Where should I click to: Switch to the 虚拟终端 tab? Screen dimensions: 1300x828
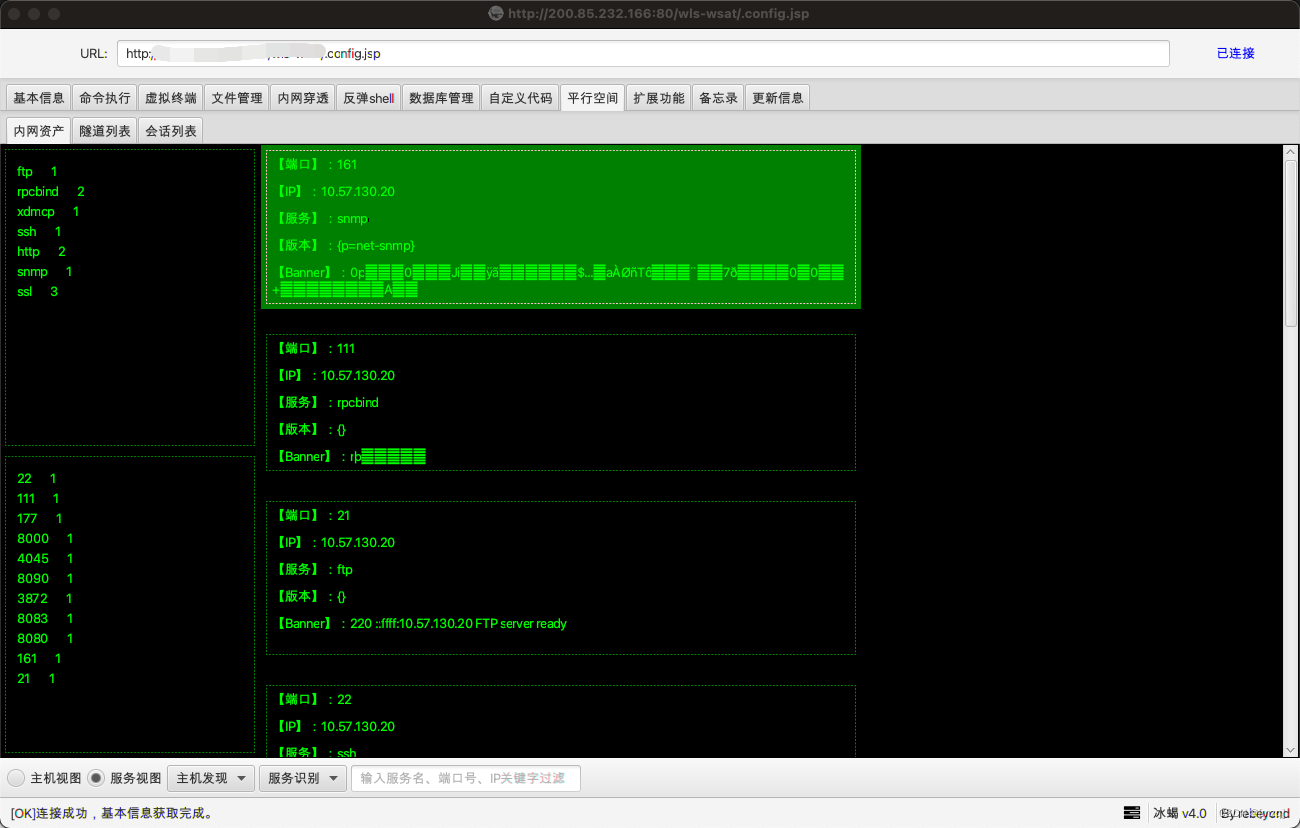point(170,97)
